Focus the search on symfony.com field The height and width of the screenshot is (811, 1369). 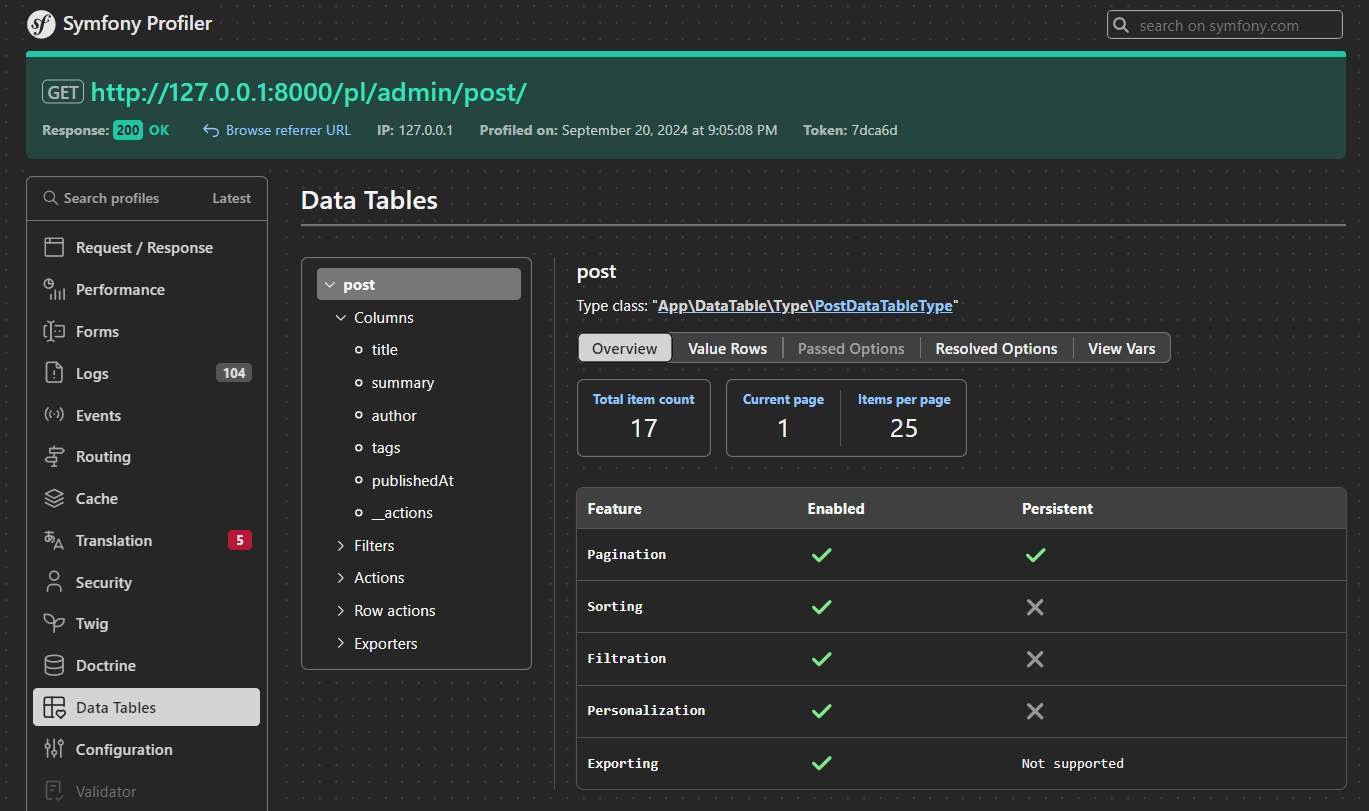pos(1225,25)
